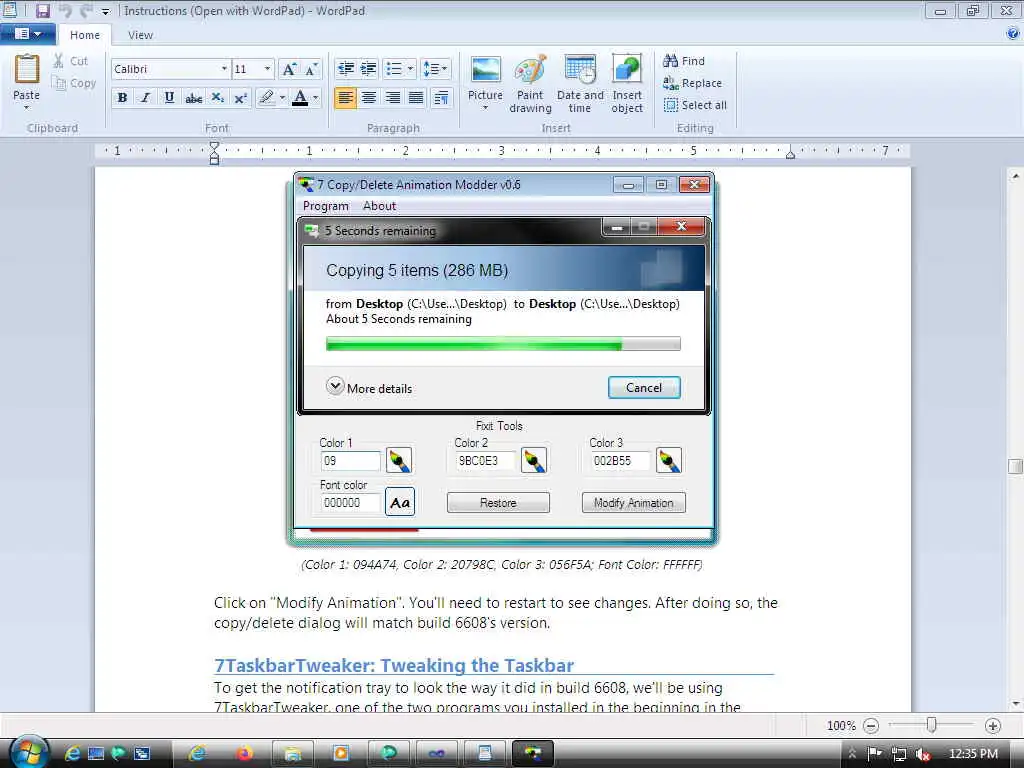Open the volume icon in system tray
The height and width of the screenshot is (768, 1024).
pyautogui.click(x=923, y=754)
